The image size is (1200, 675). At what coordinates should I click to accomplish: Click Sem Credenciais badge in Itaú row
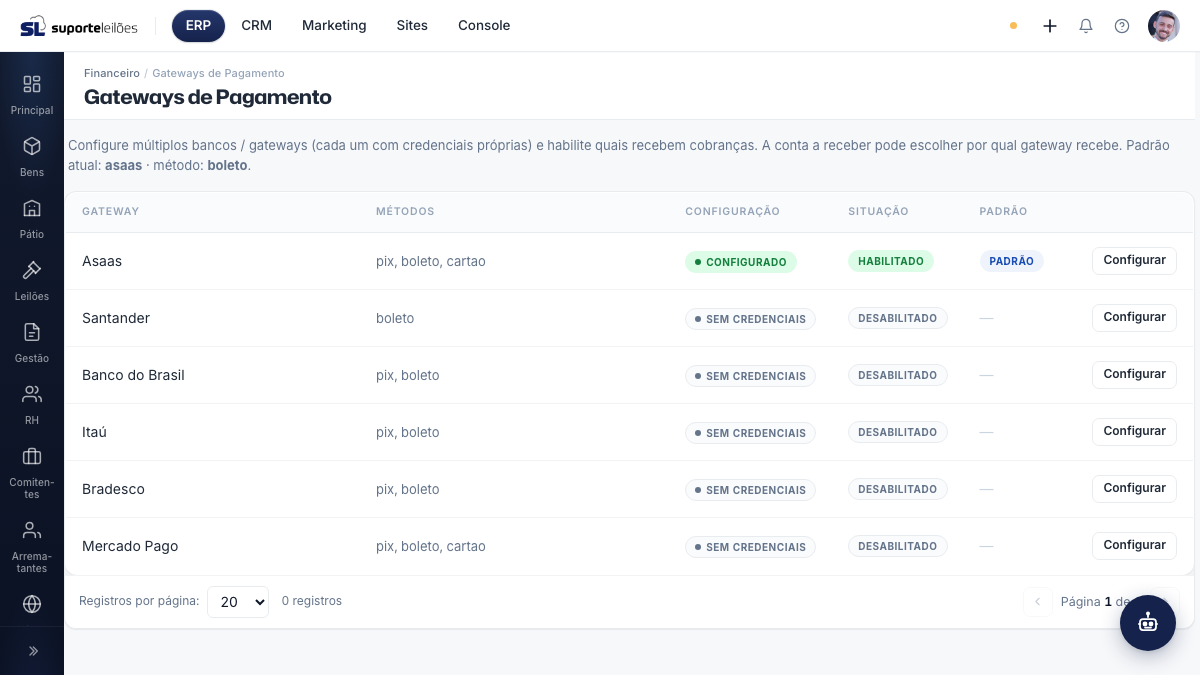pyautogui.click(x=750, y=433)
